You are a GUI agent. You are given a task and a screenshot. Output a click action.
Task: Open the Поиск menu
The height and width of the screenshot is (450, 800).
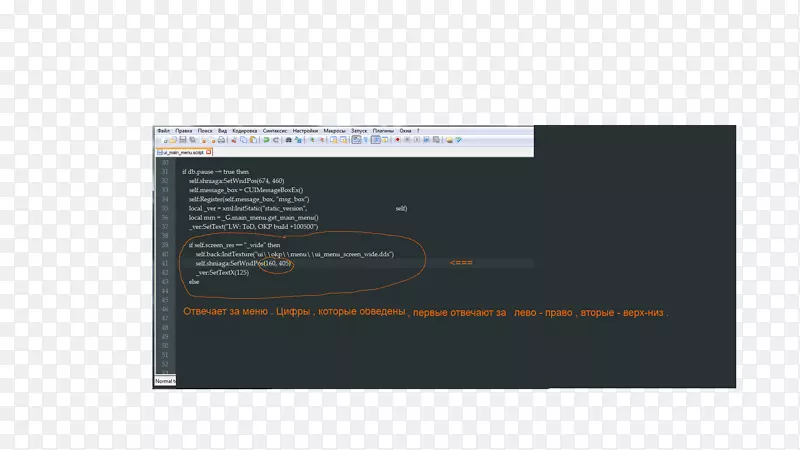point(205,131)
